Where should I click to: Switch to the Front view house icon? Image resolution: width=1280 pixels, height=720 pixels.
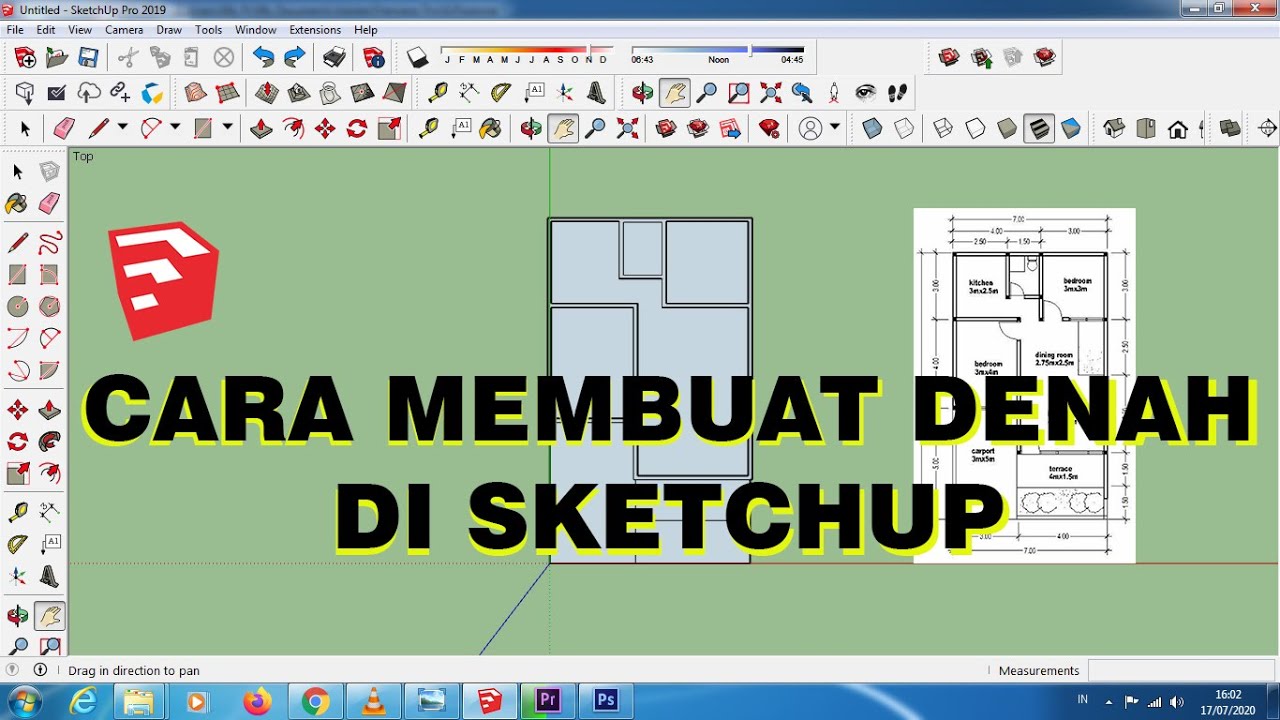(x=1178, y=128)
